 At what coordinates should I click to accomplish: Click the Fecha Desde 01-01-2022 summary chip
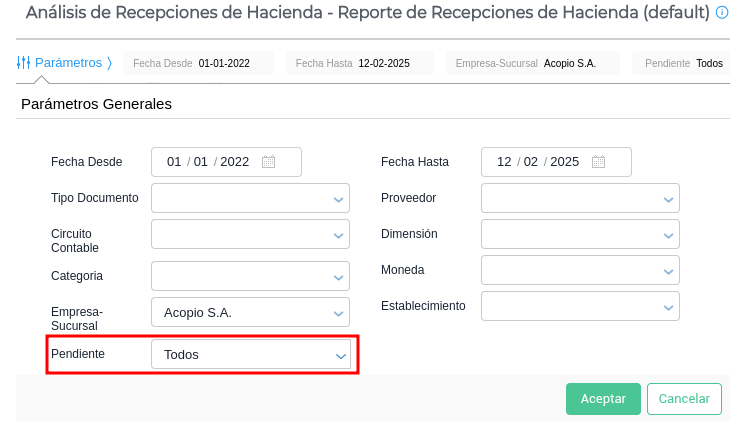pyautogui.click(x=198, y=63)
